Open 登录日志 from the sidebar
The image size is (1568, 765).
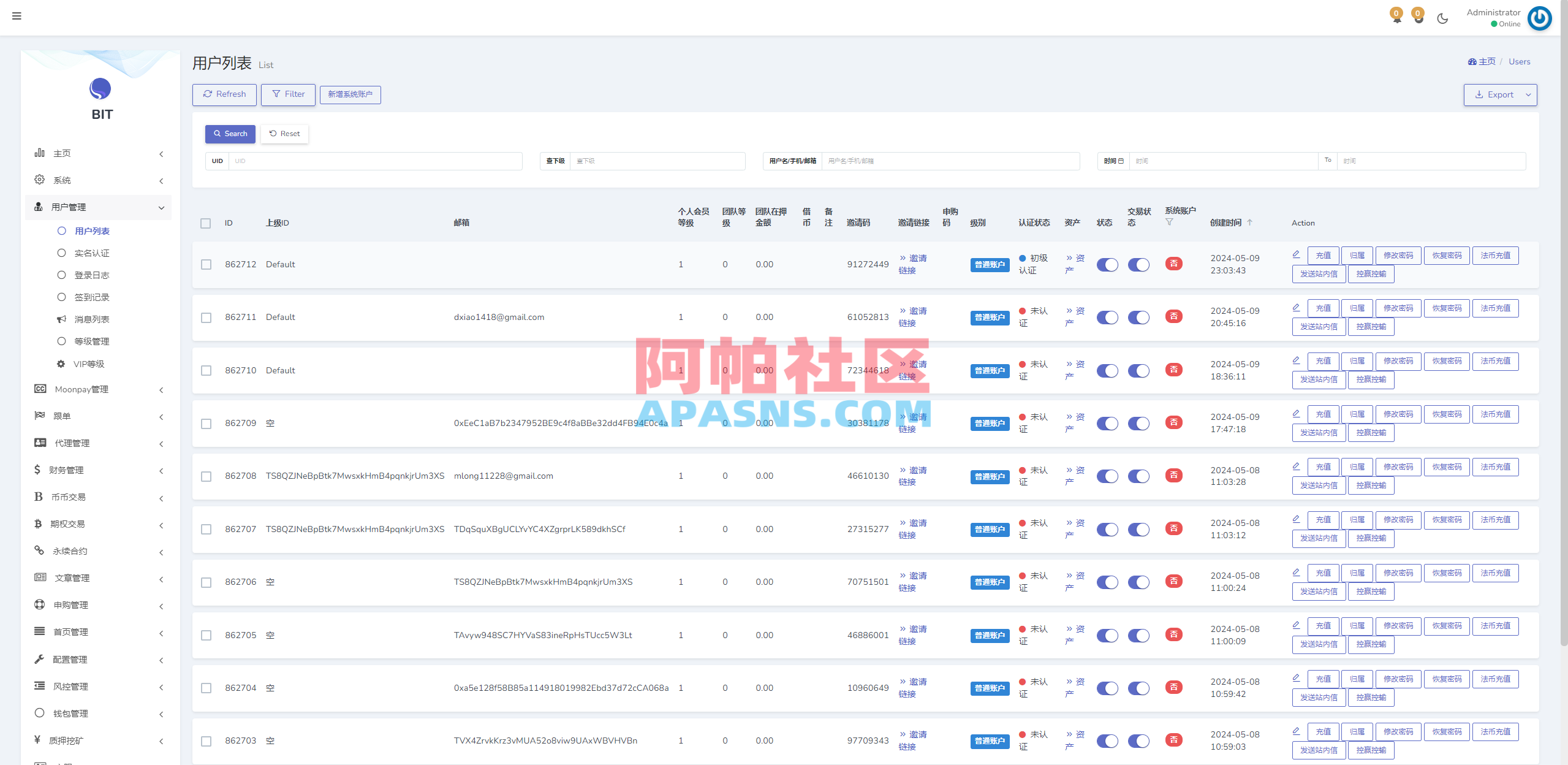tap(91, 275)
